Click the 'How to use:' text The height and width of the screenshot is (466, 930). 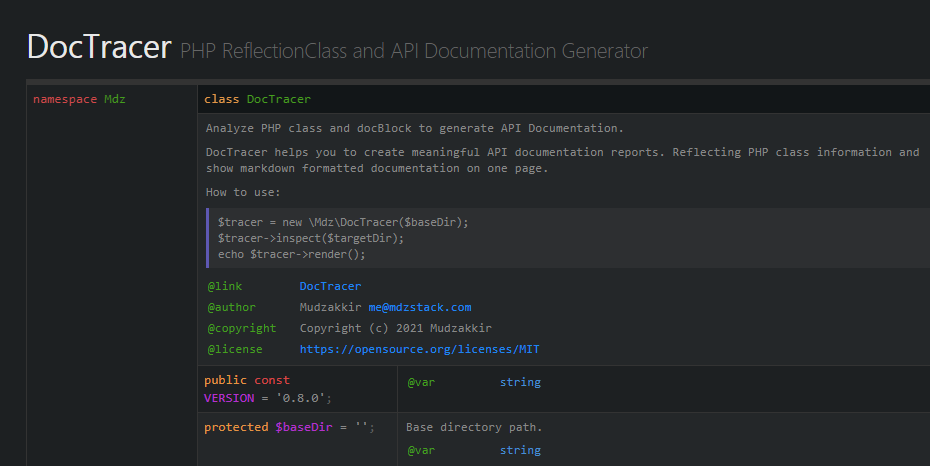pos(243,192)
